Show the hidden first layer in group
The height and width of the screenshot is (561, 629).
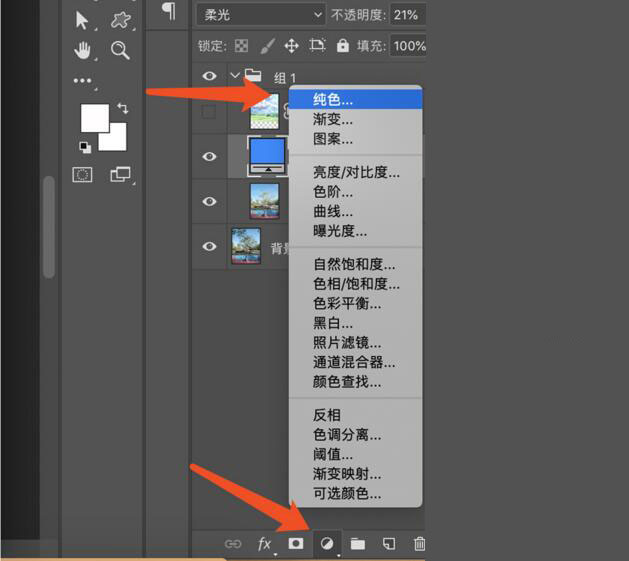pyautogui.click(x=209, y=112)
